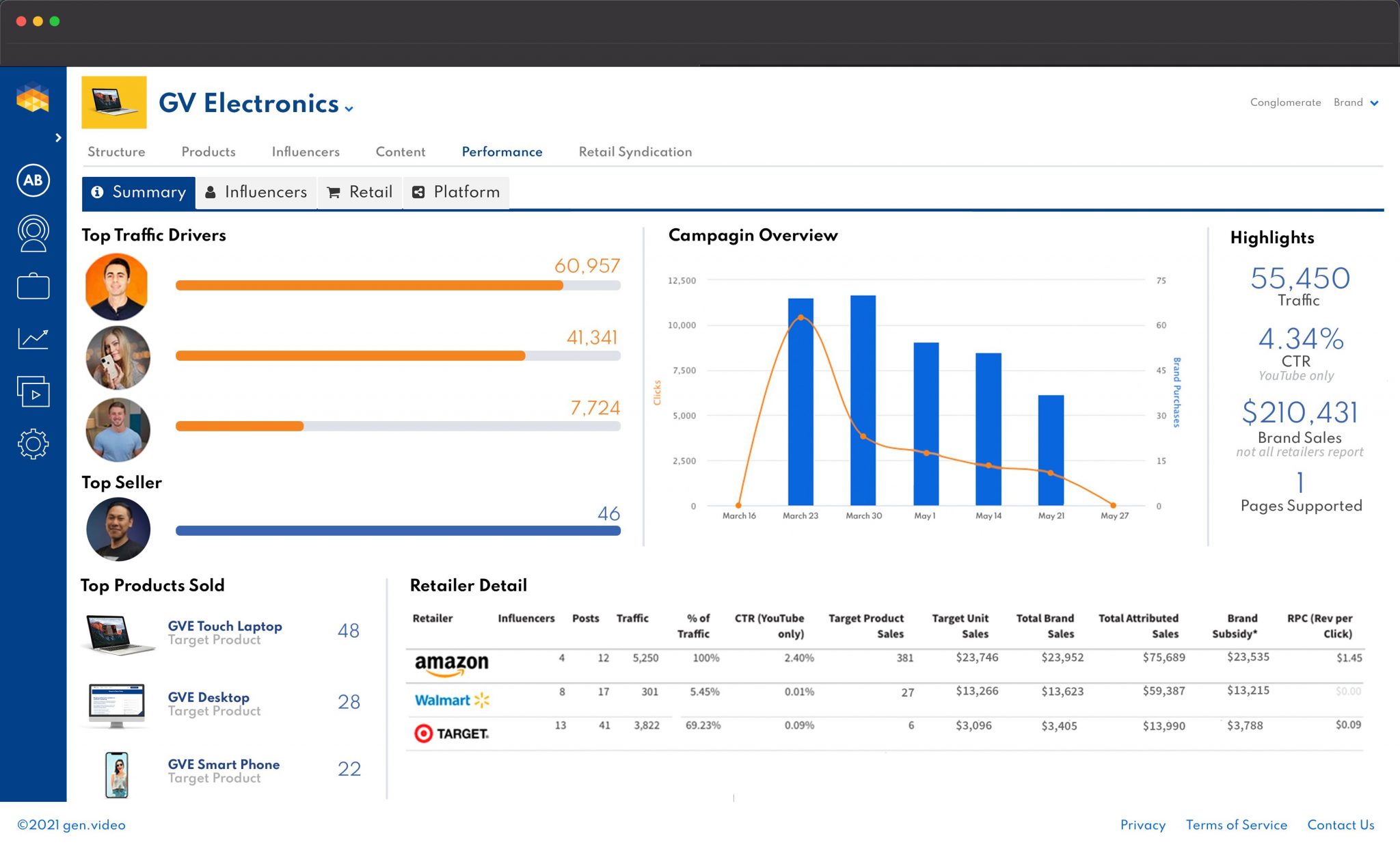The width and height of the screenshot is (1400, 851).
Task: Click the GV Electronics laptop brand logo
Action: tap(114, 103)
